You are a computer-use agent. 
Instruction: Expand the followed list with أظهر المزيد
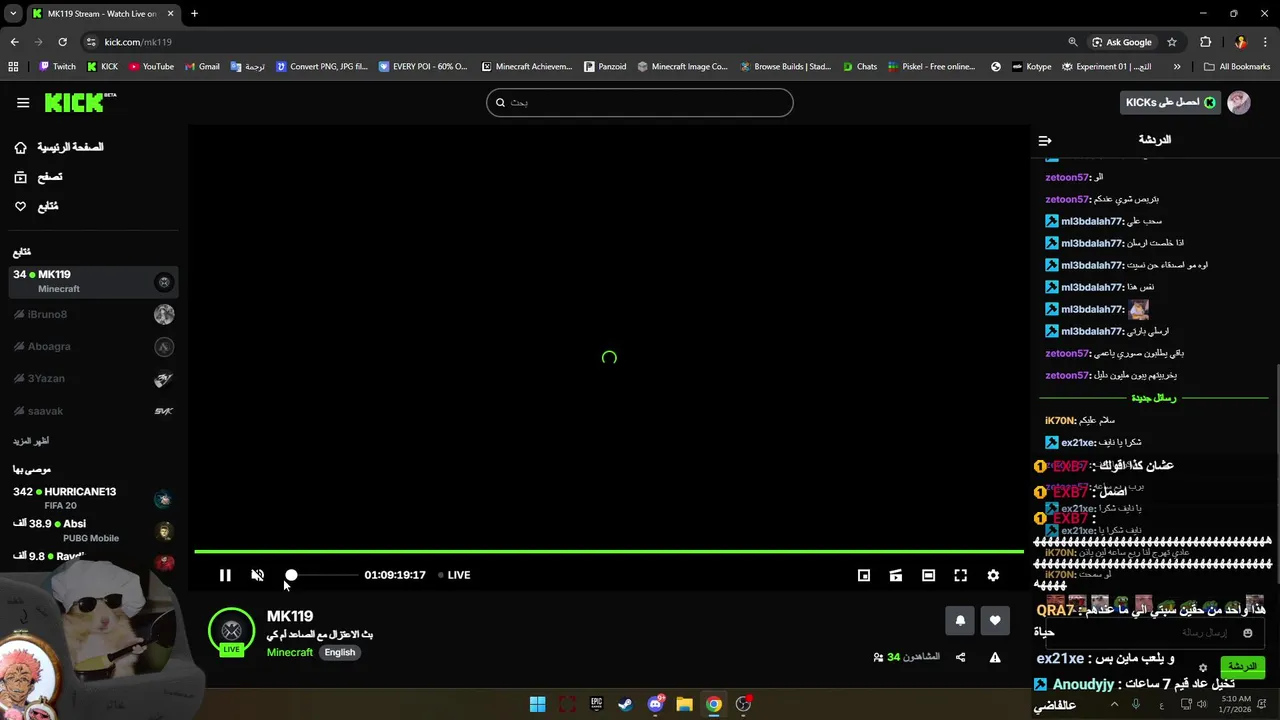(x=31, y=441)
